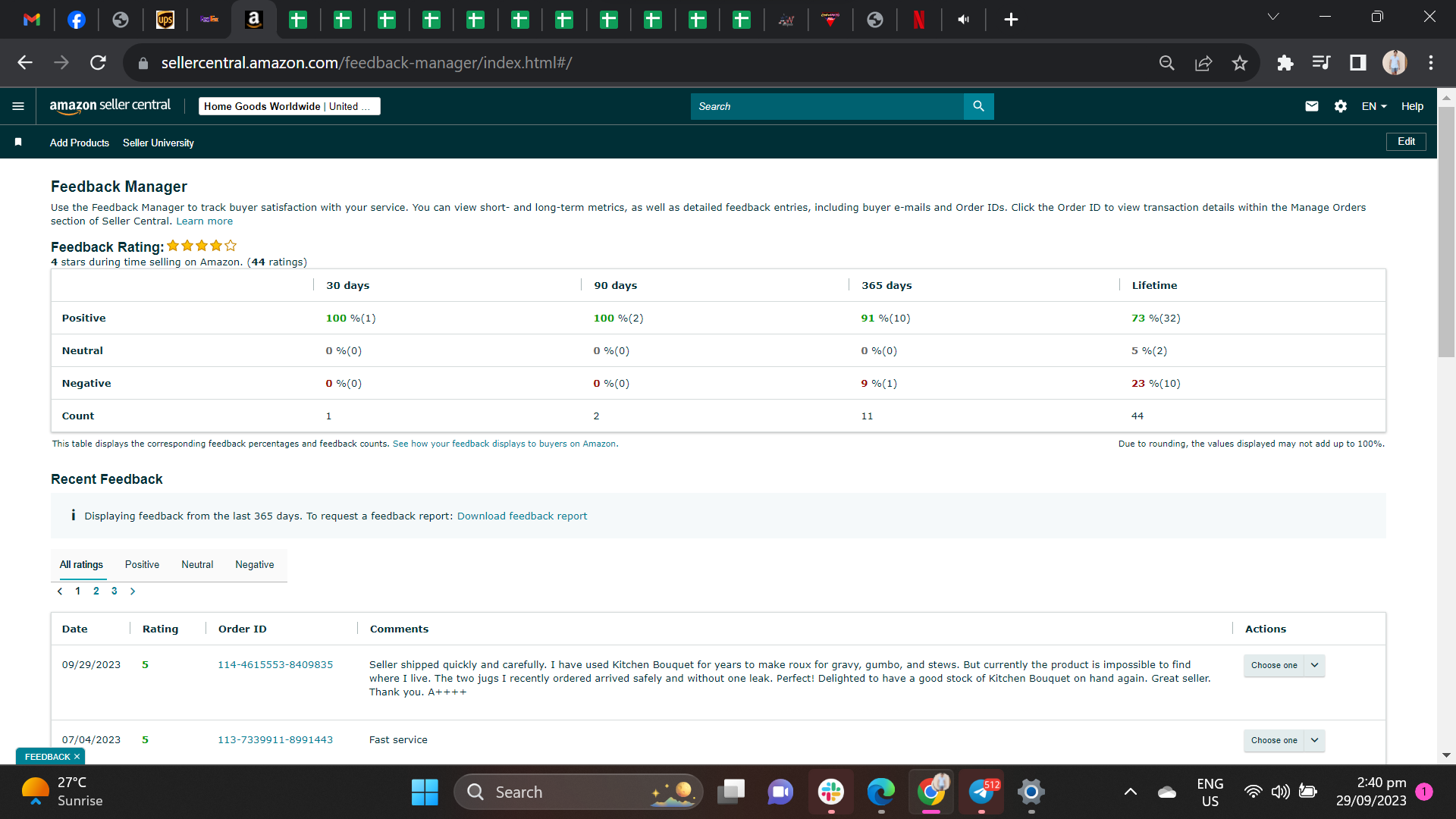Open the weather widget showing 27°C

pyautogui.click(x=62, y=792)
